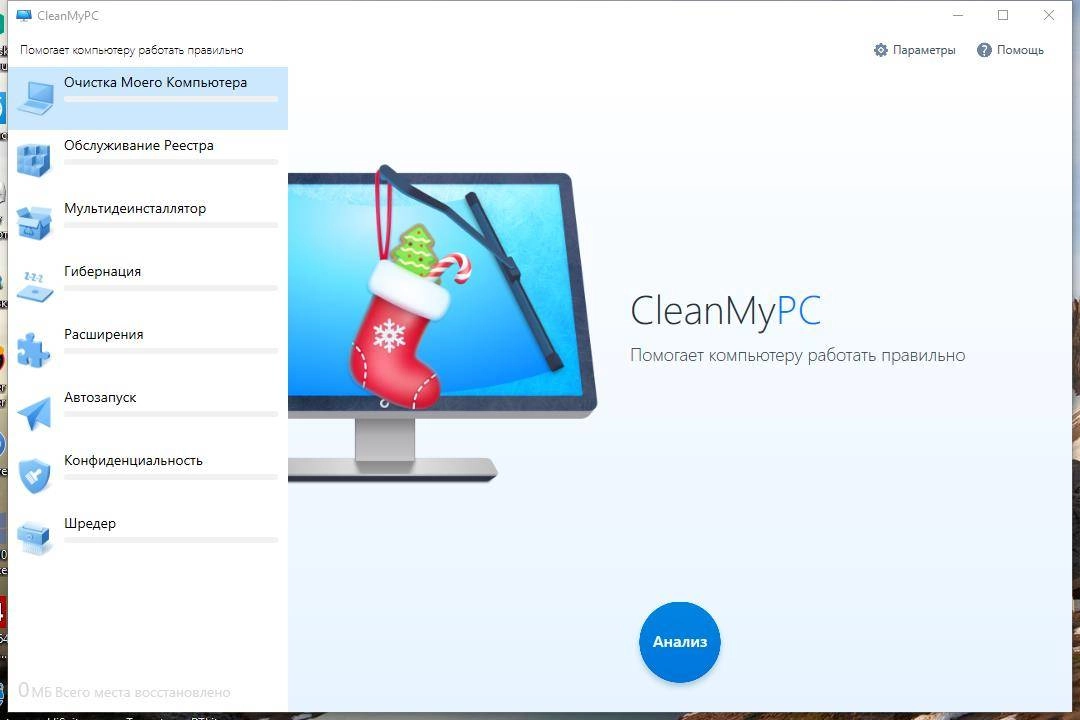1080x720 pixels.
Task: Click the Шредер shredder icon
Action: pos(34,539)
